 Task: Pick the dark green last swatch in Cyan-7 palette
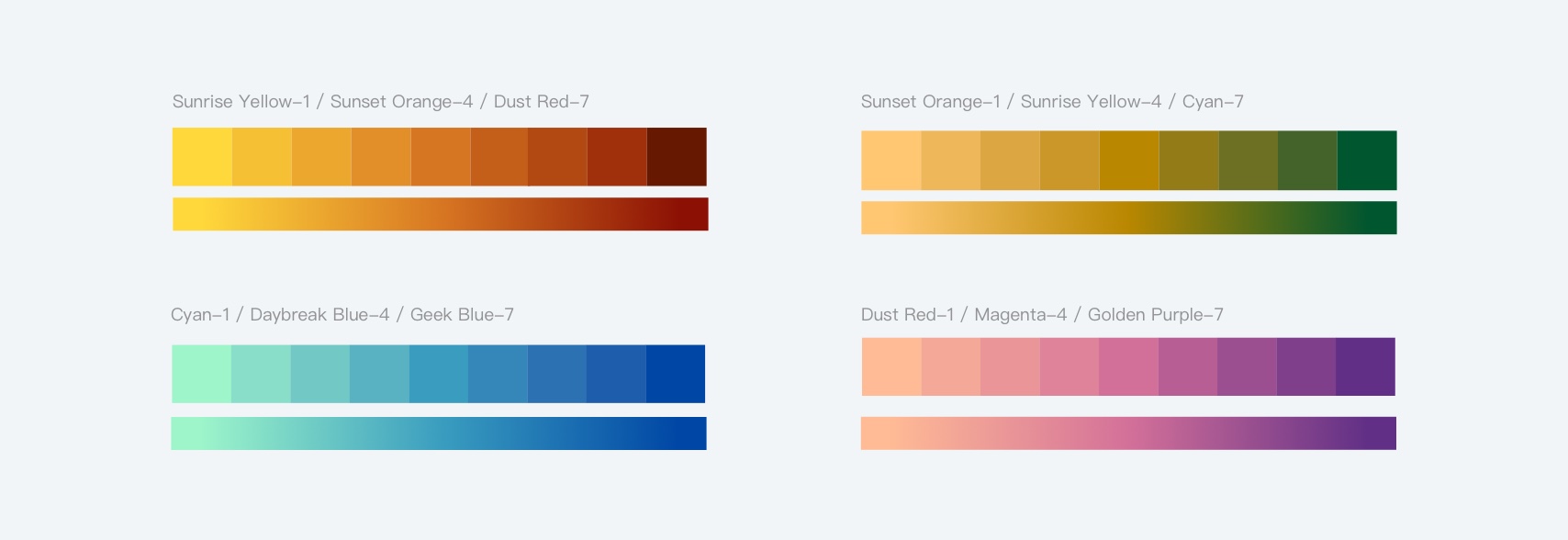[1367, 161]
